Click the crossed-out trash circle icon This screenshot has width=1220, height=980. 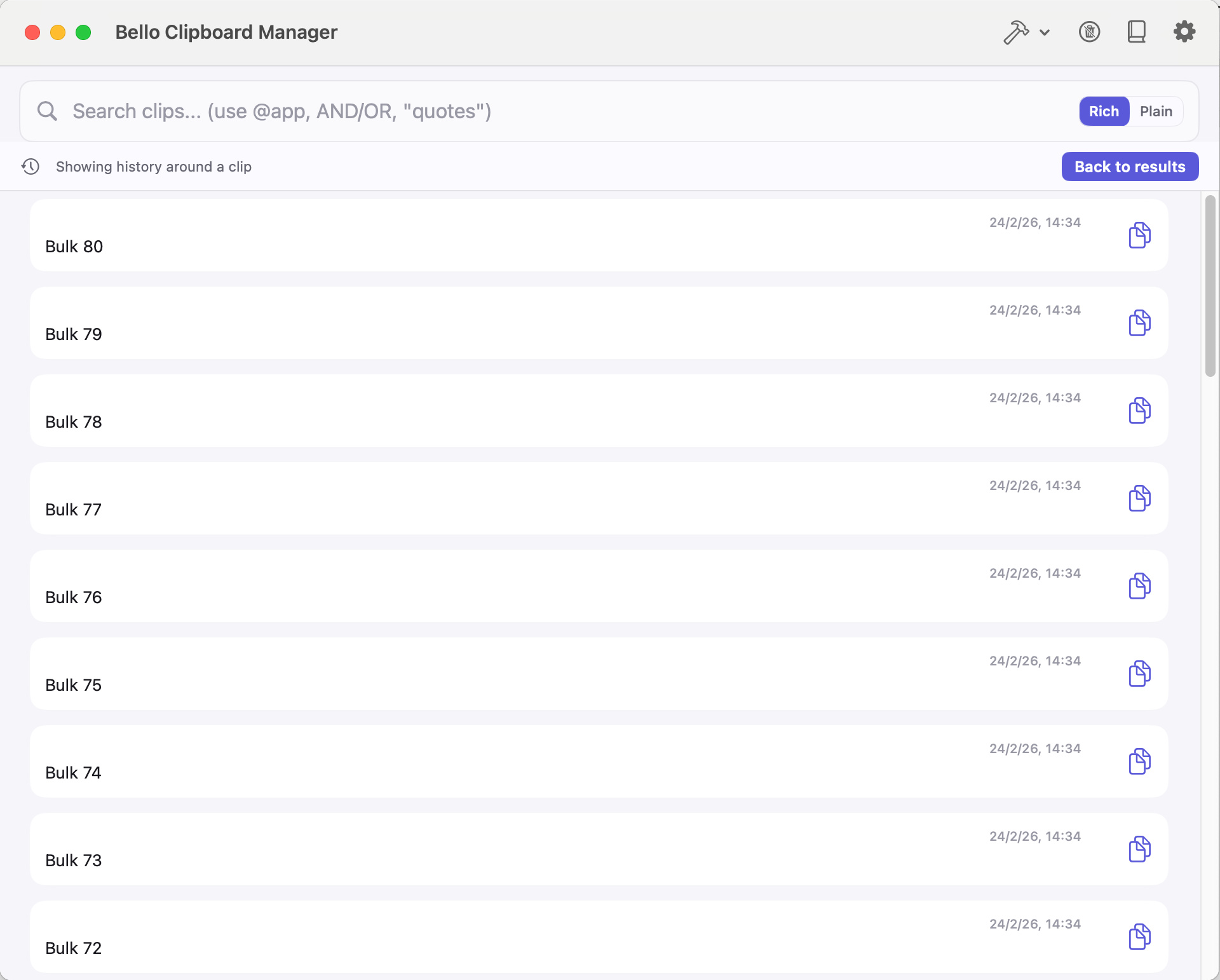point(1089,32)
